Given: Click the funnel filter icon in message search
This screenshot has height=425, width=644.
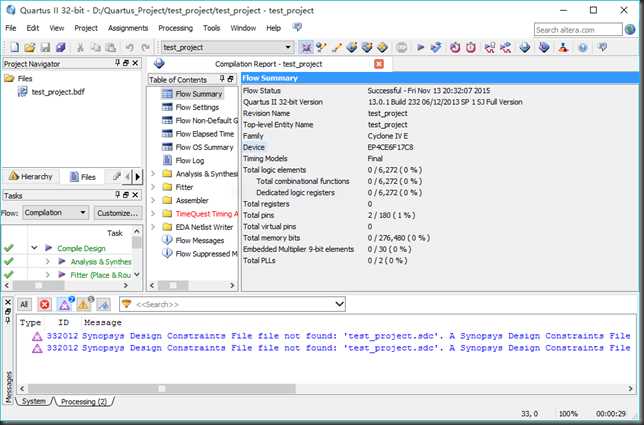Looking at the screenshot, I should pyautogui.click(x=126, y=304).
